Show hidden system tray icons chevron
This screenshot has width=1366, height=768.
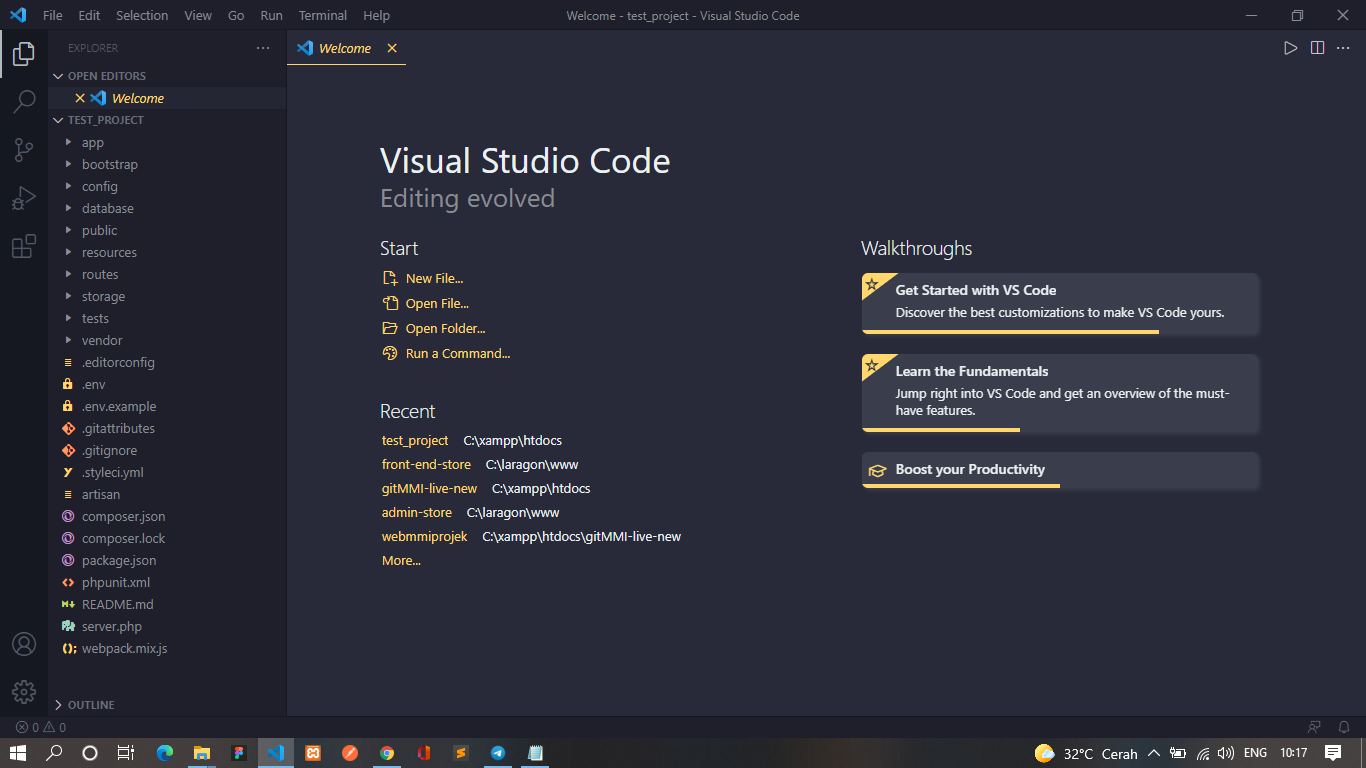(1153, 753)
